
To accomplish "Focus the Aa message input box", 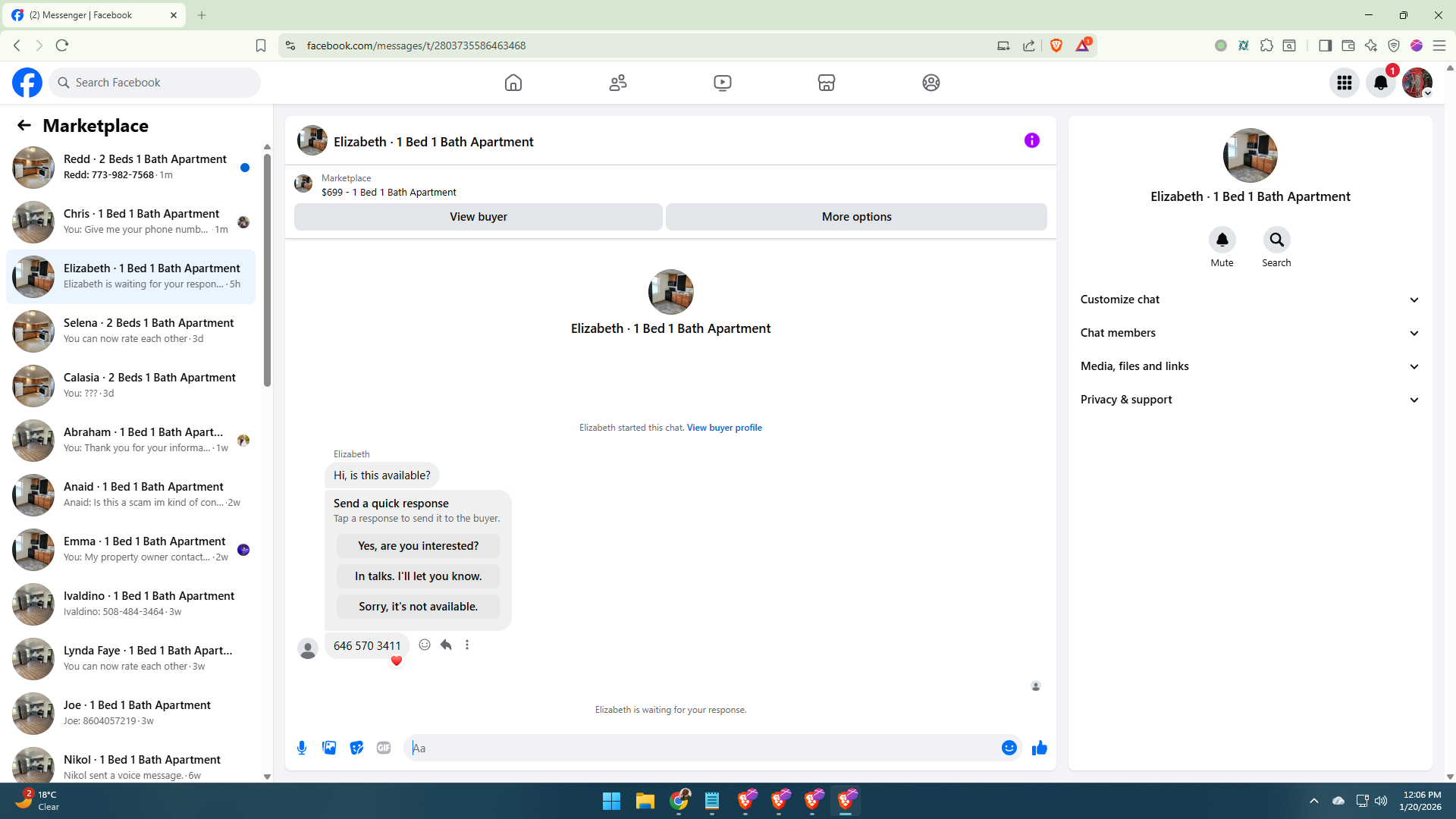I will 702,748.
